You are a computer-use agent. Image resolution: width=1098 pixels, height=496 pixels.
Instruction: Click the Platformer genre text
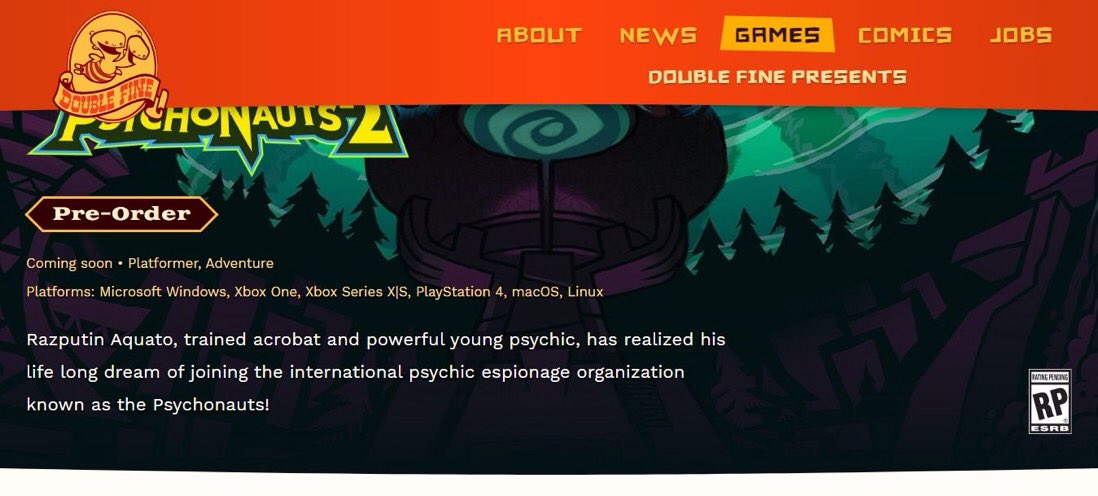tap(165, 263)
